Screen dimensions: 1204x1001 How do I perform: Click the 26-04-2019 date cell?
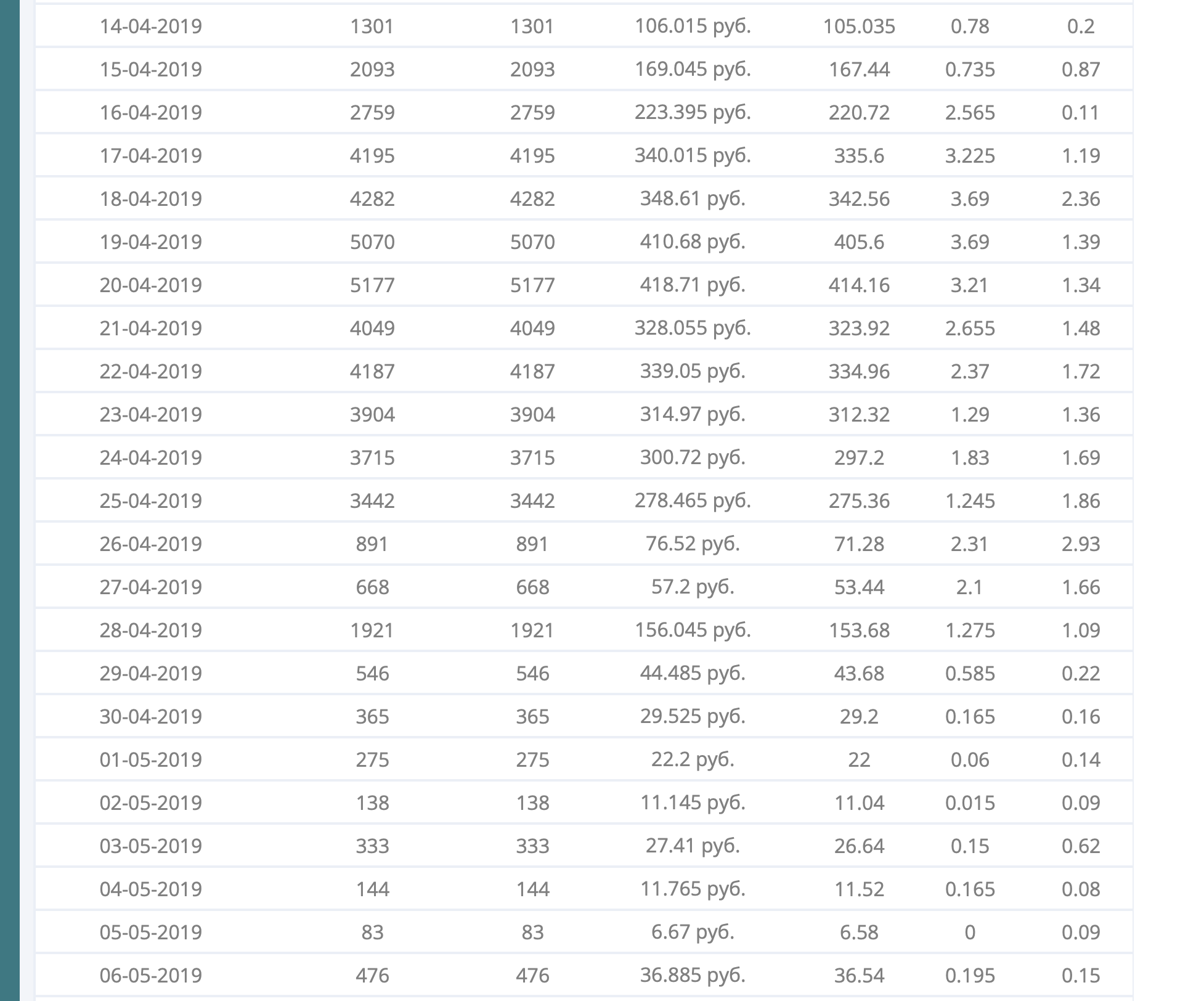click(151, 544)
